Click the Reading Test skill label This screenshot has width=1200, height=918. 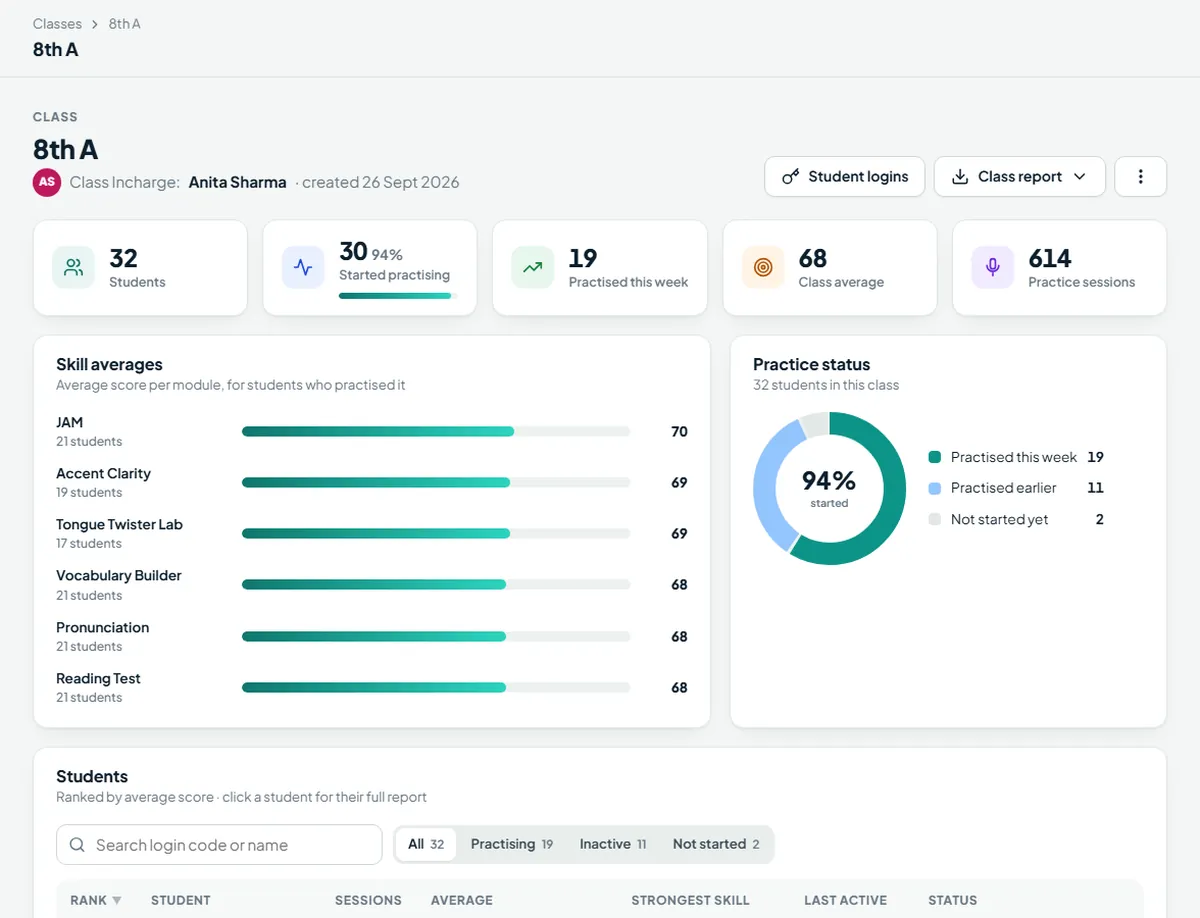pyautogui.click(x=98, y=679)
